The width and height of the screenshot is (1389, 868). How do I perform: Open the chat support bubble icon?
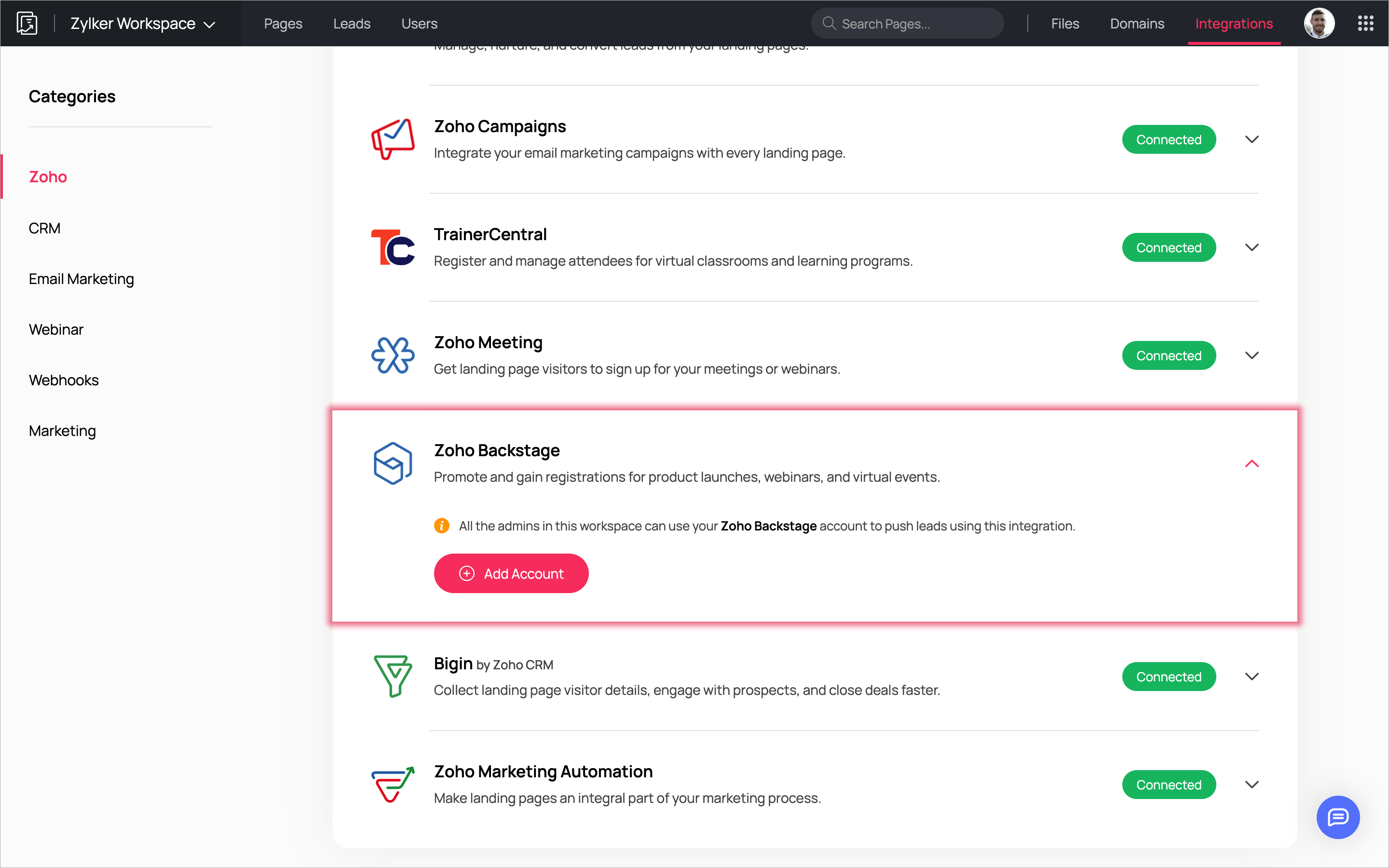tap(1337, 817)
